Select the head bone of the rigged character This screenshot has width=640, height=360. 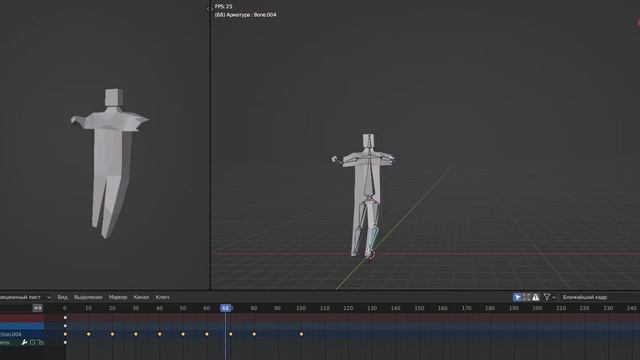point(369,142)
